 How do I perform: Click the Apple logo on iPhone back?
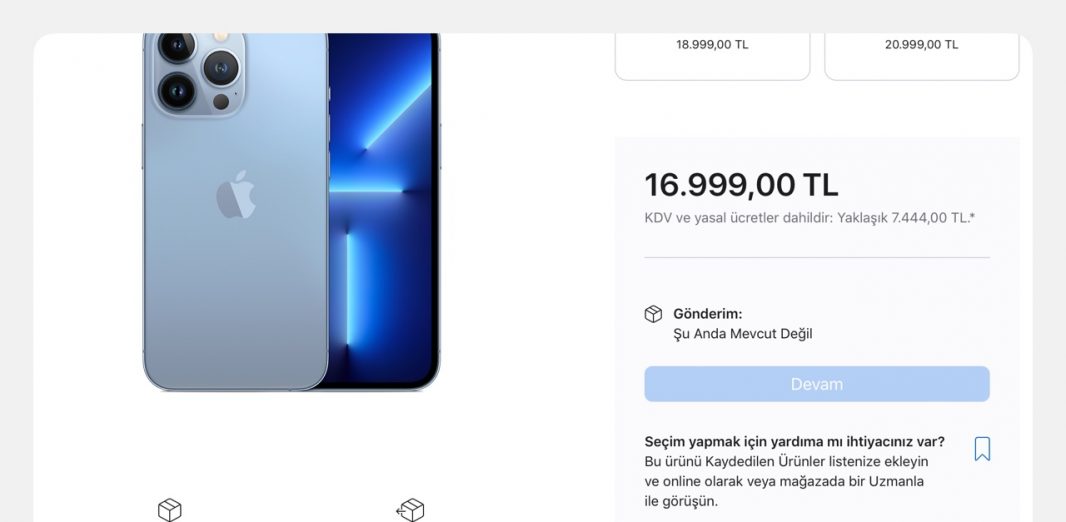236,195
